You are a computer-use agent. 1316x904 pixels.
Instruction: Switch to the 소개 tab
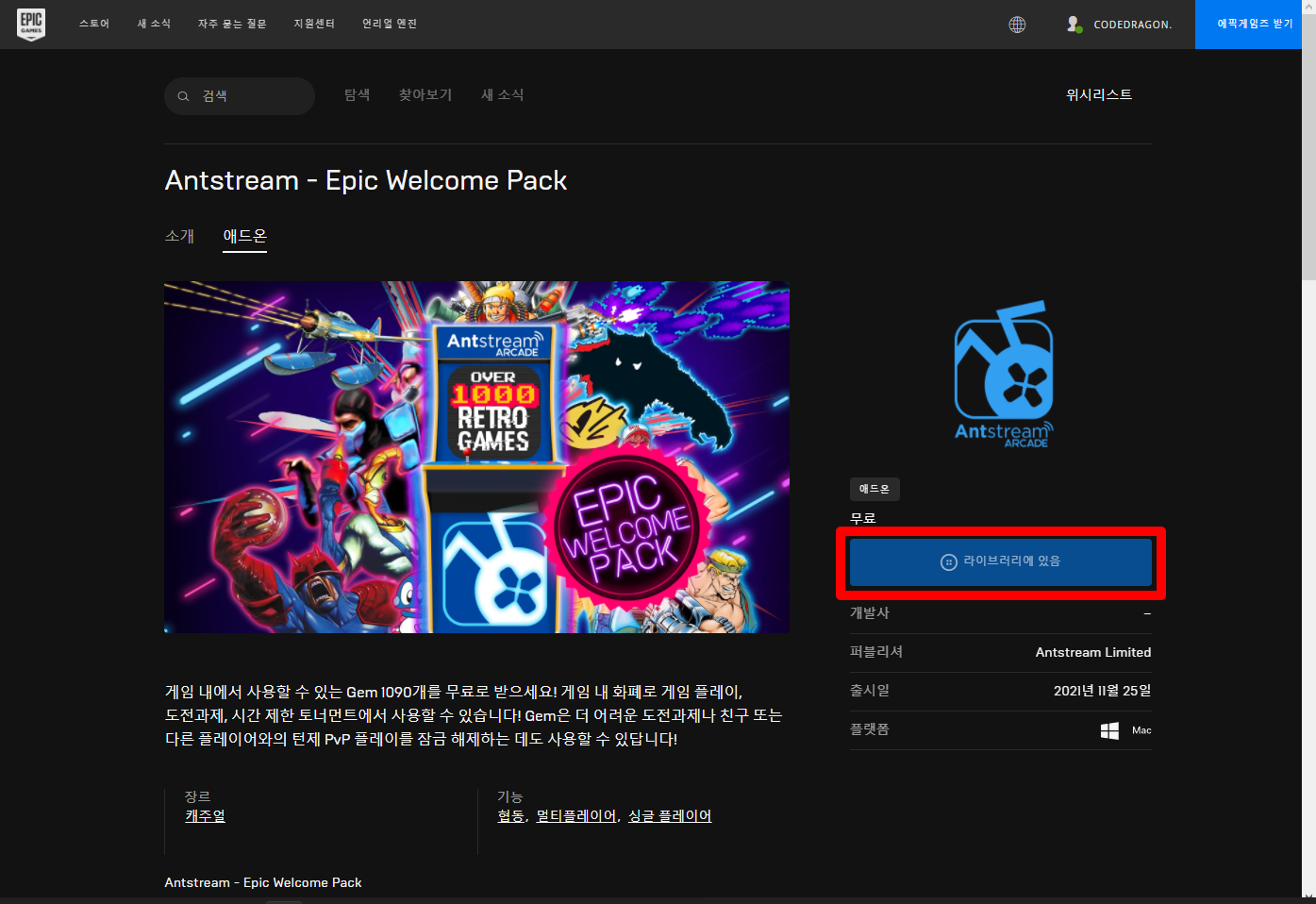coord(179,236)
